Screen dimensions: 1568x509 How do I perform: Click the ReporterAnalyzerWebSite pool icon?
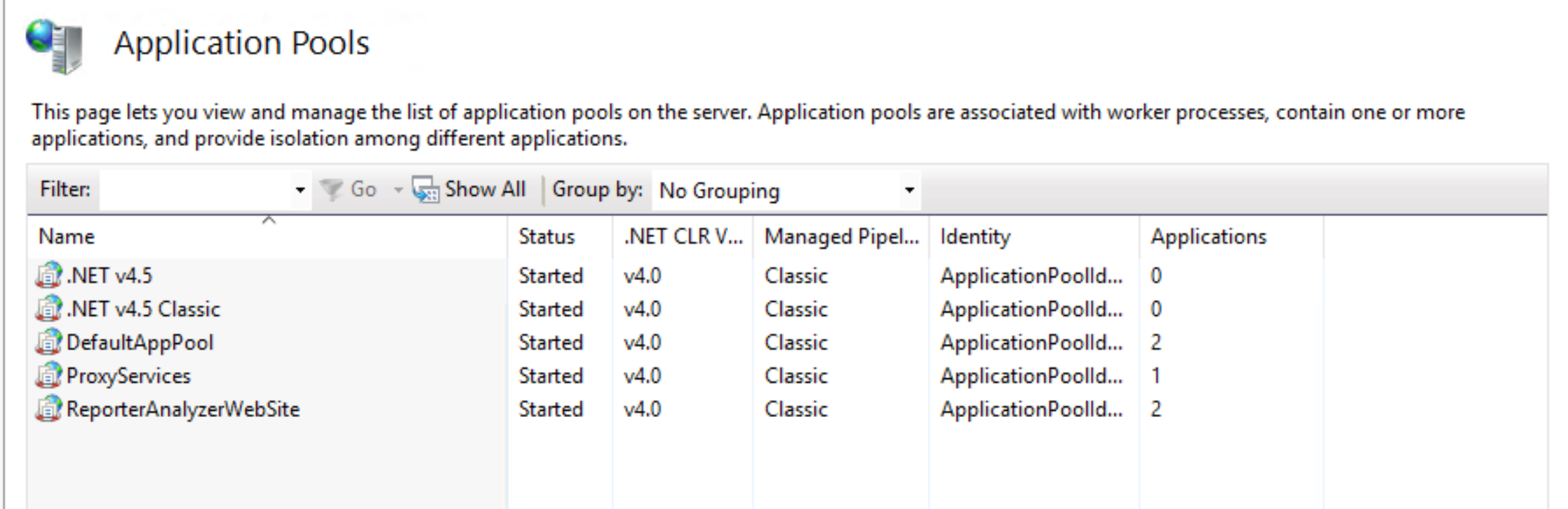(x=48, y=409)
